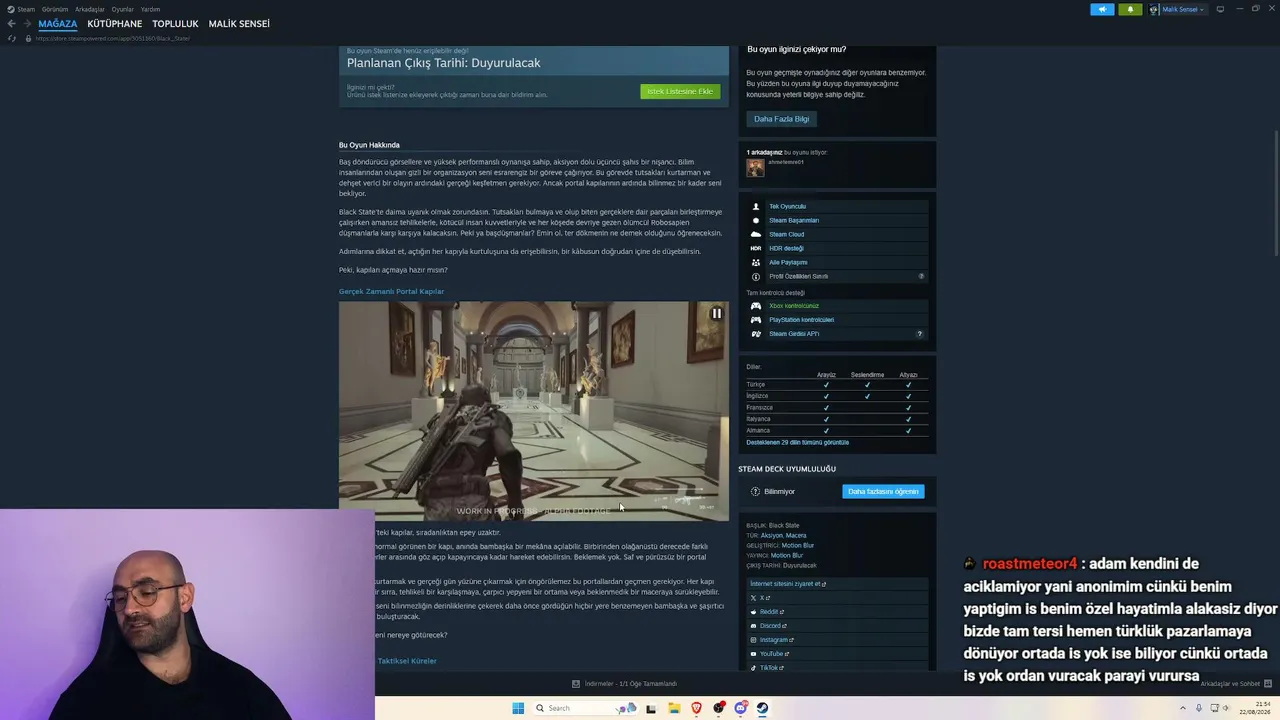Screen dimensions: 1280x720
Task: Open the Oyunlar menu
Action: click(x=123, y=9)
